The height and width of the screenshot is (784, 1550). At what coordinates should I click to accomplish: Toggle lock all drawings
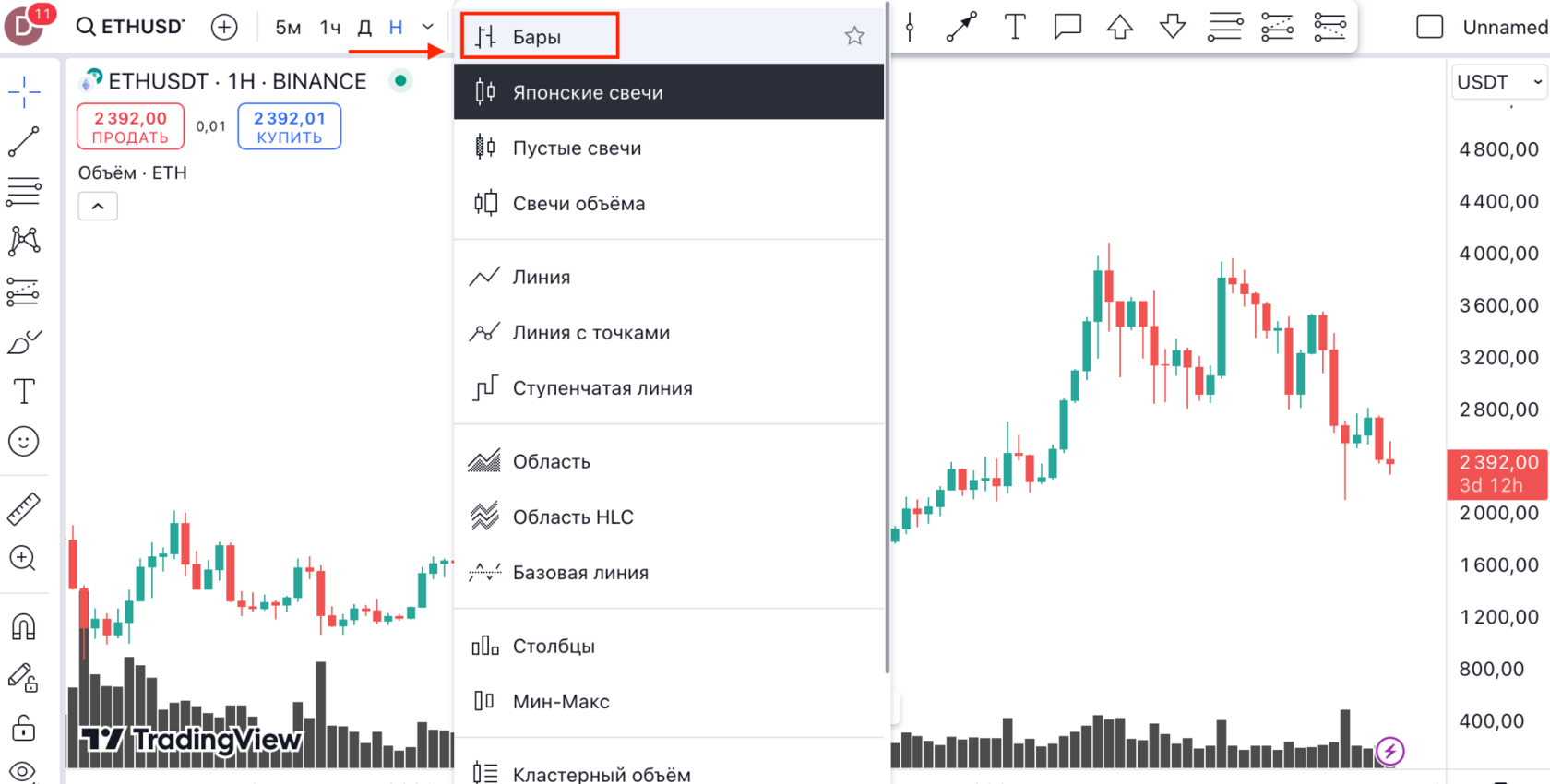click(x=24, y=729)
